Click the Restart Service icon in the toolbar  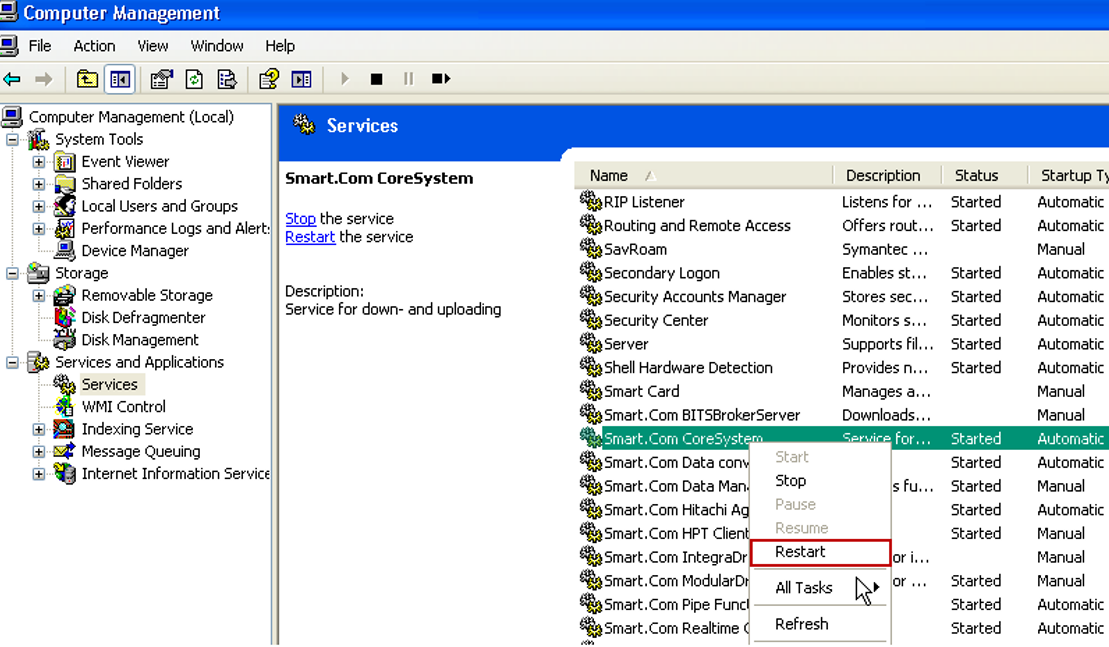click(441, 79)
